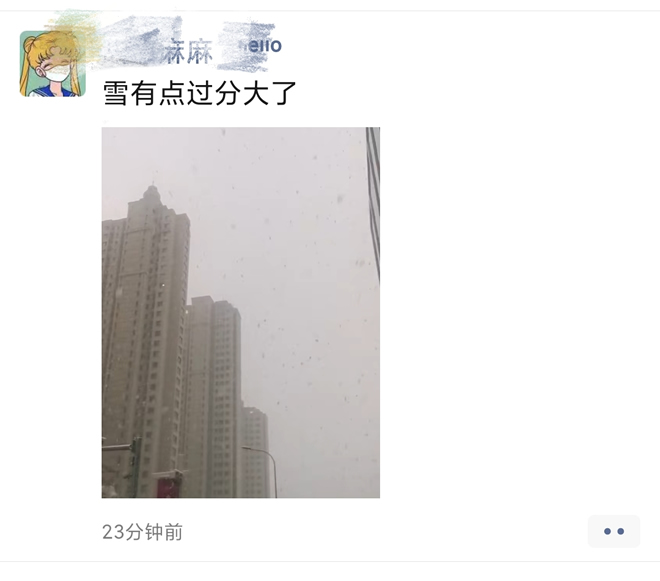Open the two-dot like/comment menu button

(614, 531)
